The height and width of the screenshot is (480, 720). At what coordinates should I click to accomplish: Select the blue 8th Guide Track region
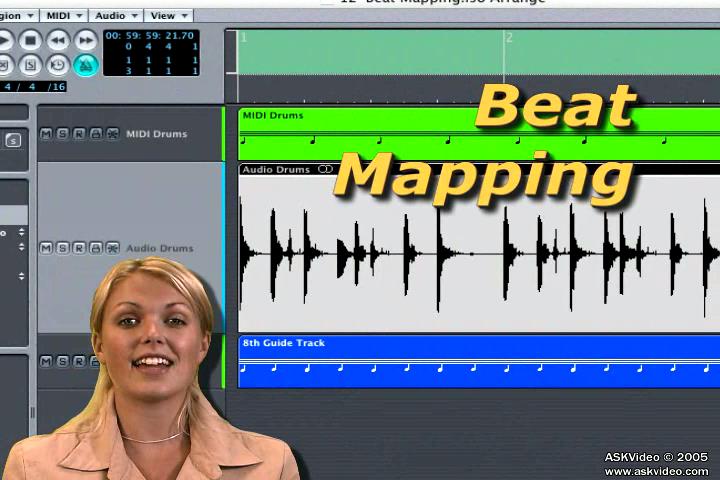point(479,362)
